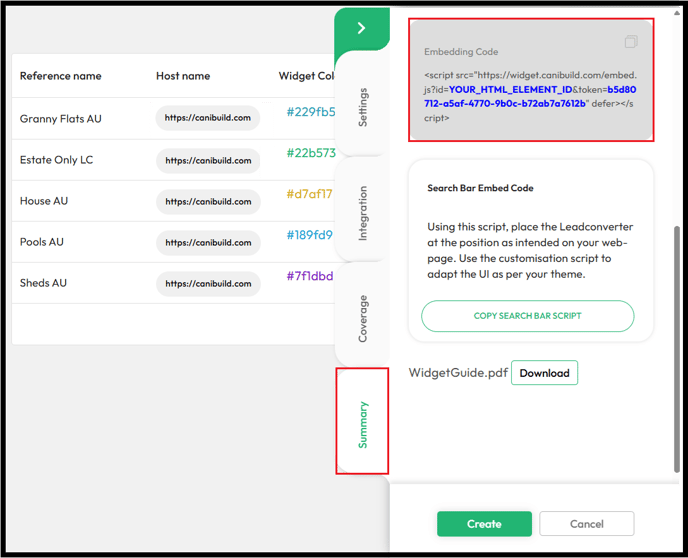Image resolution: width=688 pixels, height=558 pixels.
Task: Click the Host name column header
Action: [x=183, y=76]
